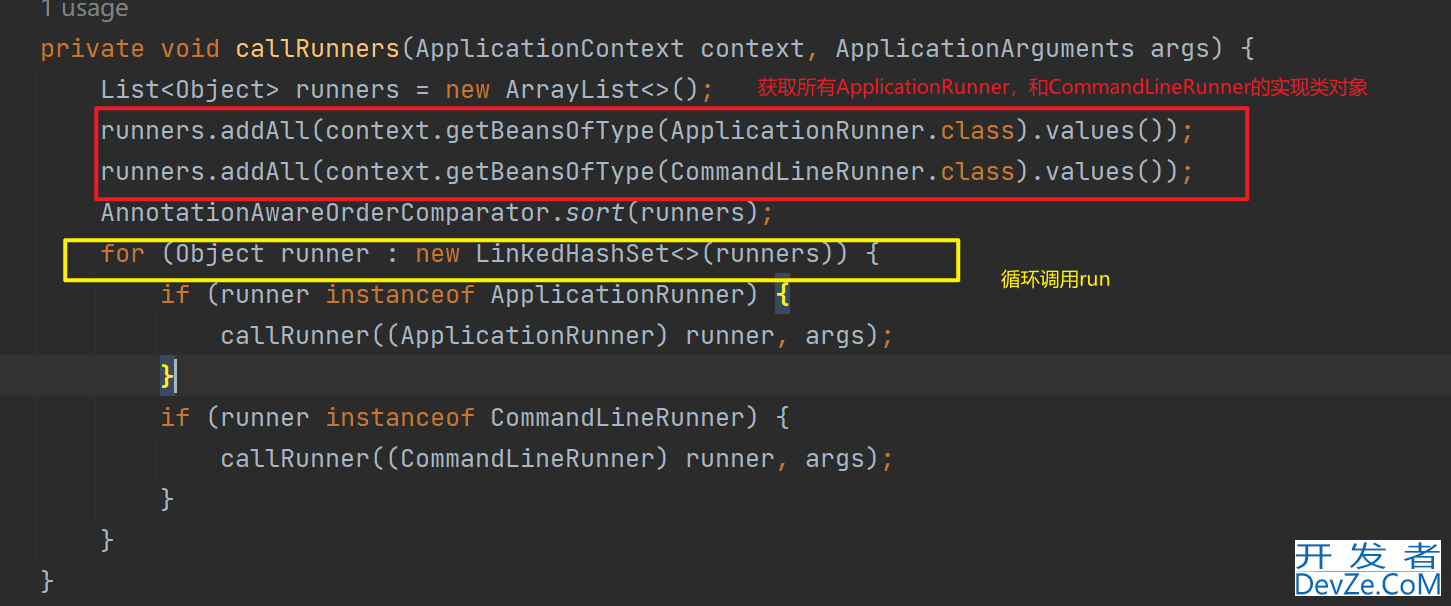
Task: Click ApplicationRunner after the first instanceof
Action: (617, 294)
